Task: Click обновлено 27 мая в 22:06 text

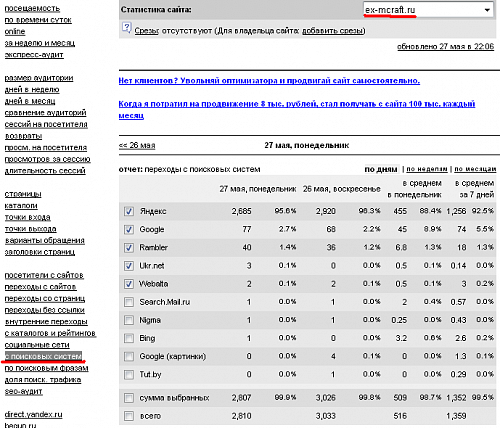Action: click(445, 47)
